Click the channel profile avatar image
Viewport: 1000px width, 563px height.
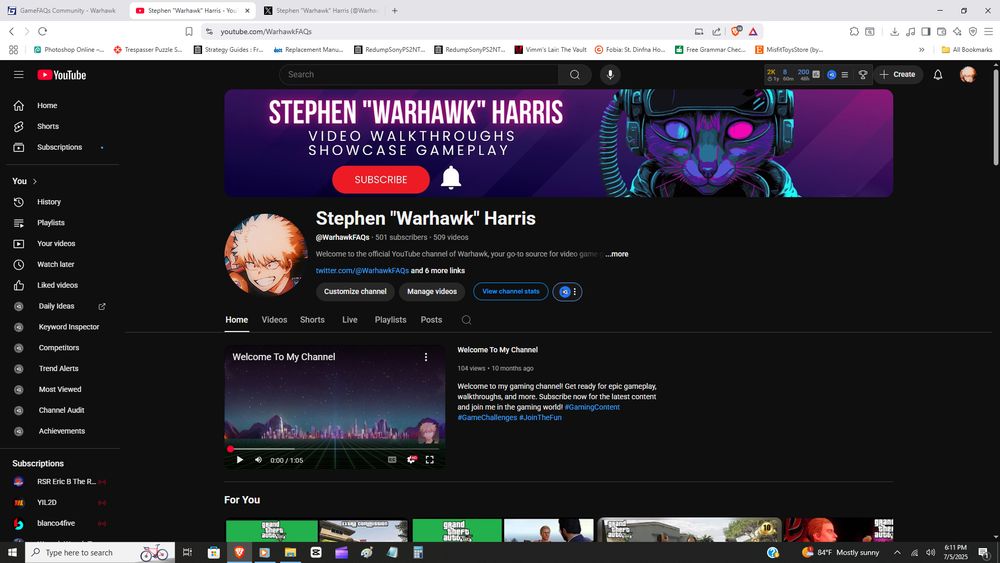point(266,255)
